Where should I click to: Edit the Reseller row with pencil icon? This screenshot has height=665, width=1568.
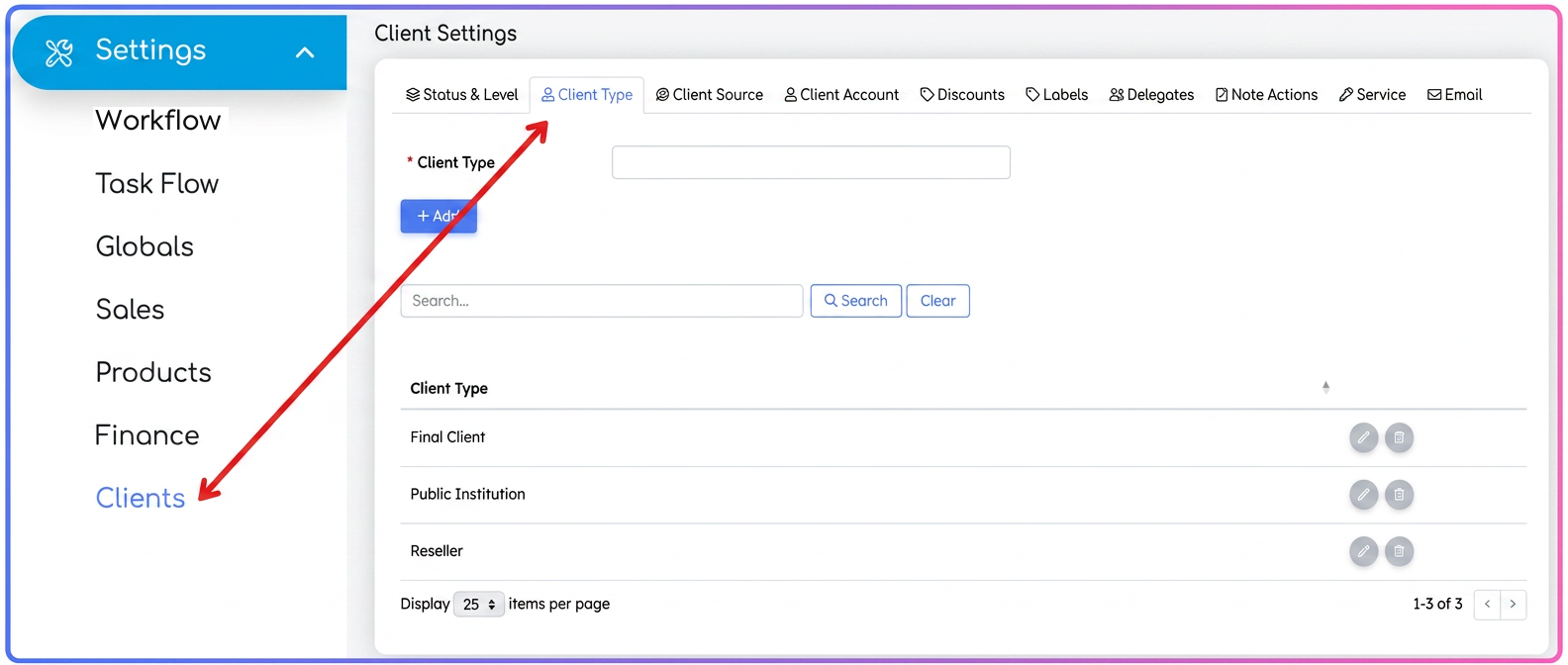click(1363, 551)
